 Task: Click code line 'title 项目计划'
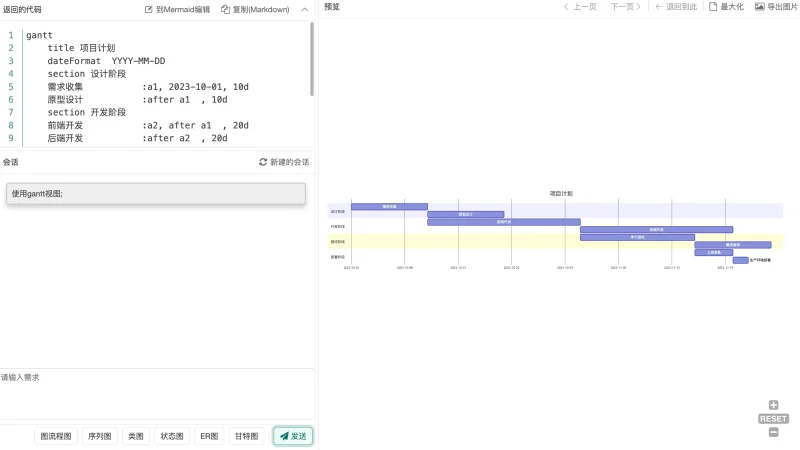[x=81, y=48]
